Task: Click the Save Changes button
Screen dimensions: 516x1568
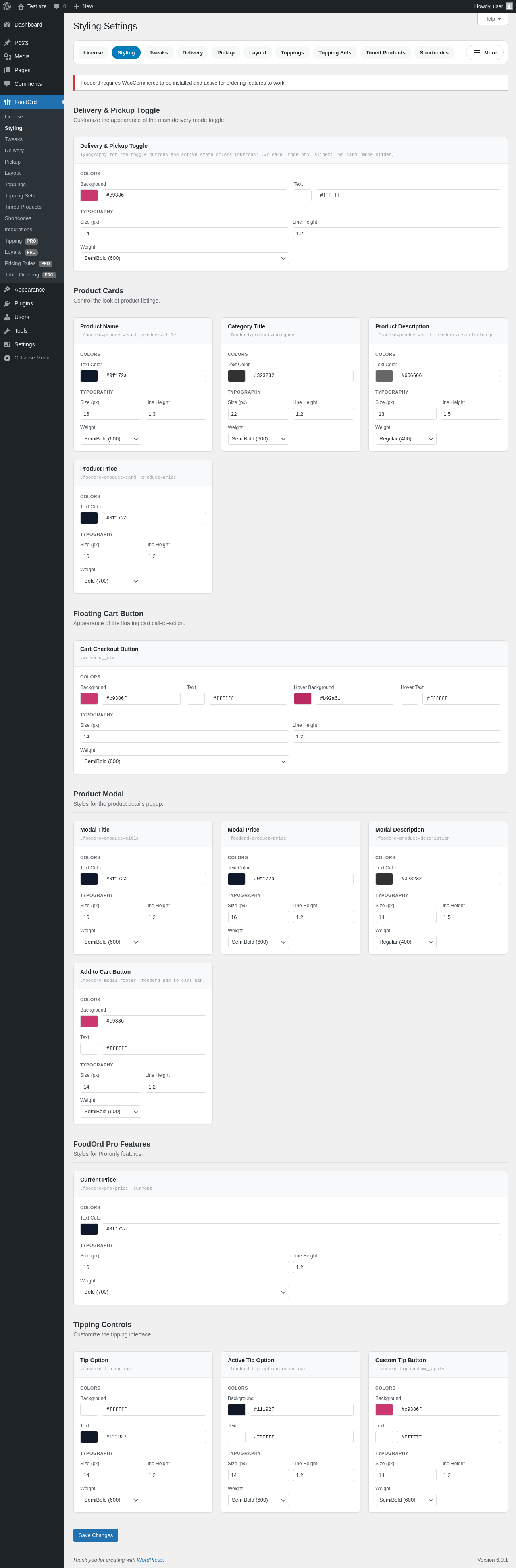Action: coord(96,1535)
